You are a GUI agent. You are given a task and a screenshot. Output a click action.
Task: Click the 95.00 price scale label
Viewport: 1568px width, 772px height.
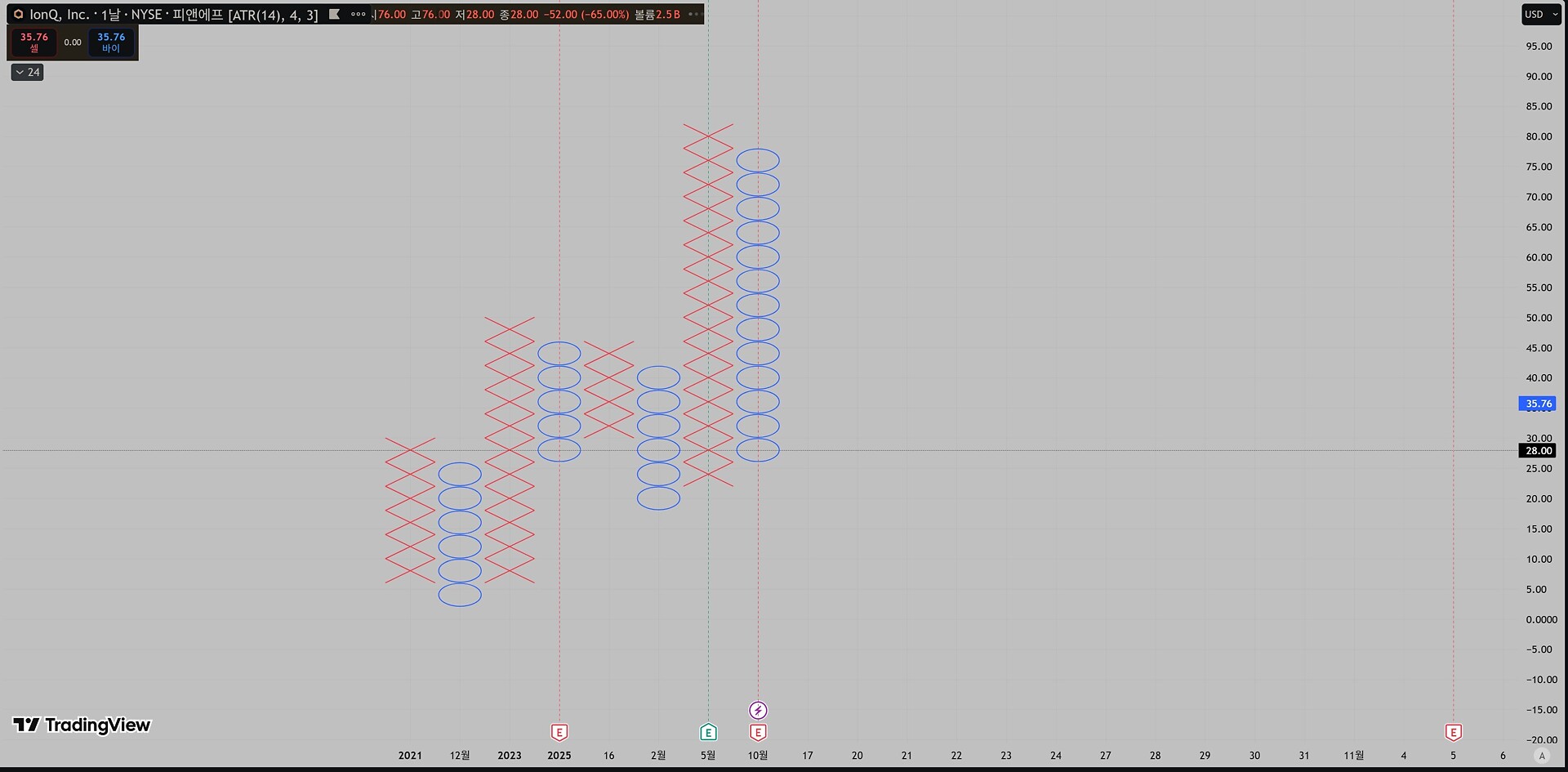pos(1539,47)
